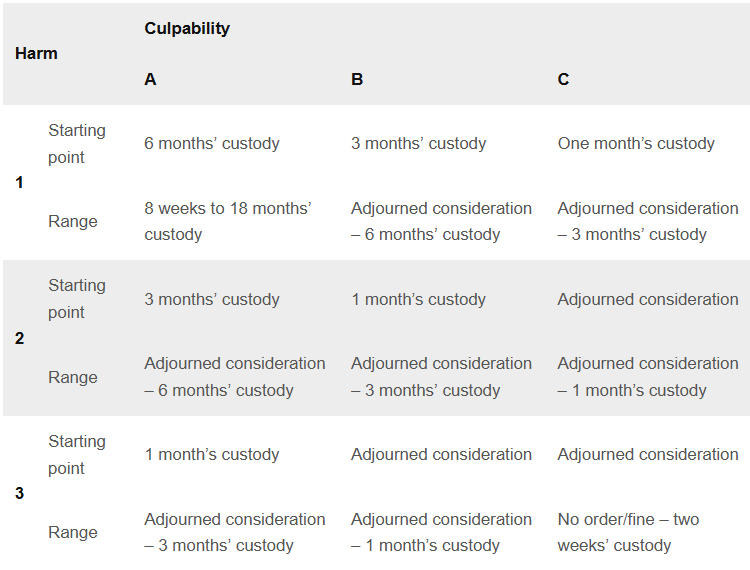Click the Harm column header
This screenshot has width=750, height=570.
tap(37, 54)
